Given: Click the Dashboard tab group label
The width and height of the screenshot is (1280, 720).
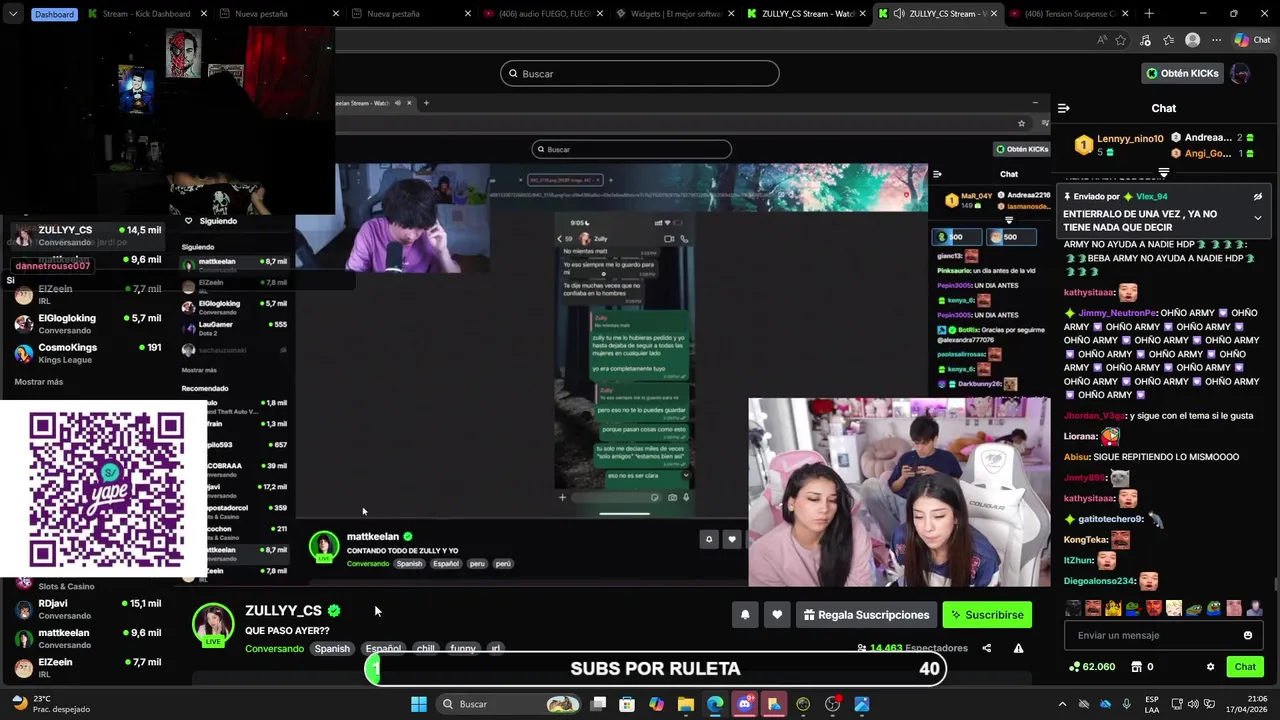Looking at the screenshot, I should (54, 14).
